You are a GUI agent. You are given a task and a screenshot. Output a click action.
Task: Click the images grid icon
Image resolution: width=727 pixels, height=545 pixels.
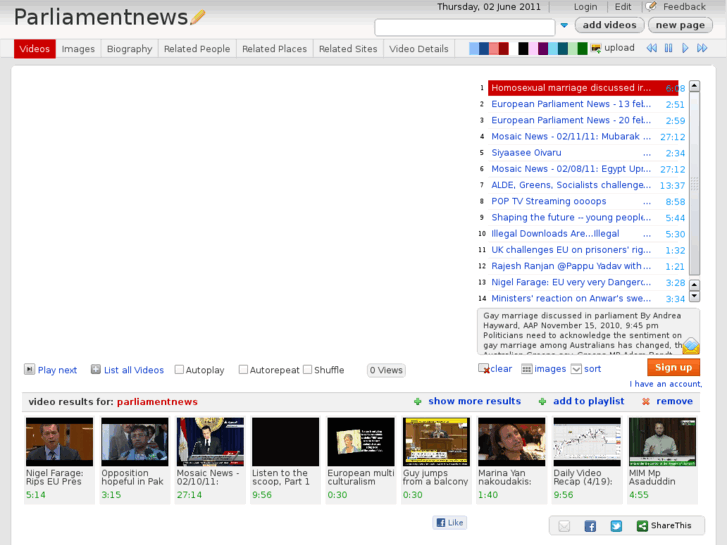527,369
